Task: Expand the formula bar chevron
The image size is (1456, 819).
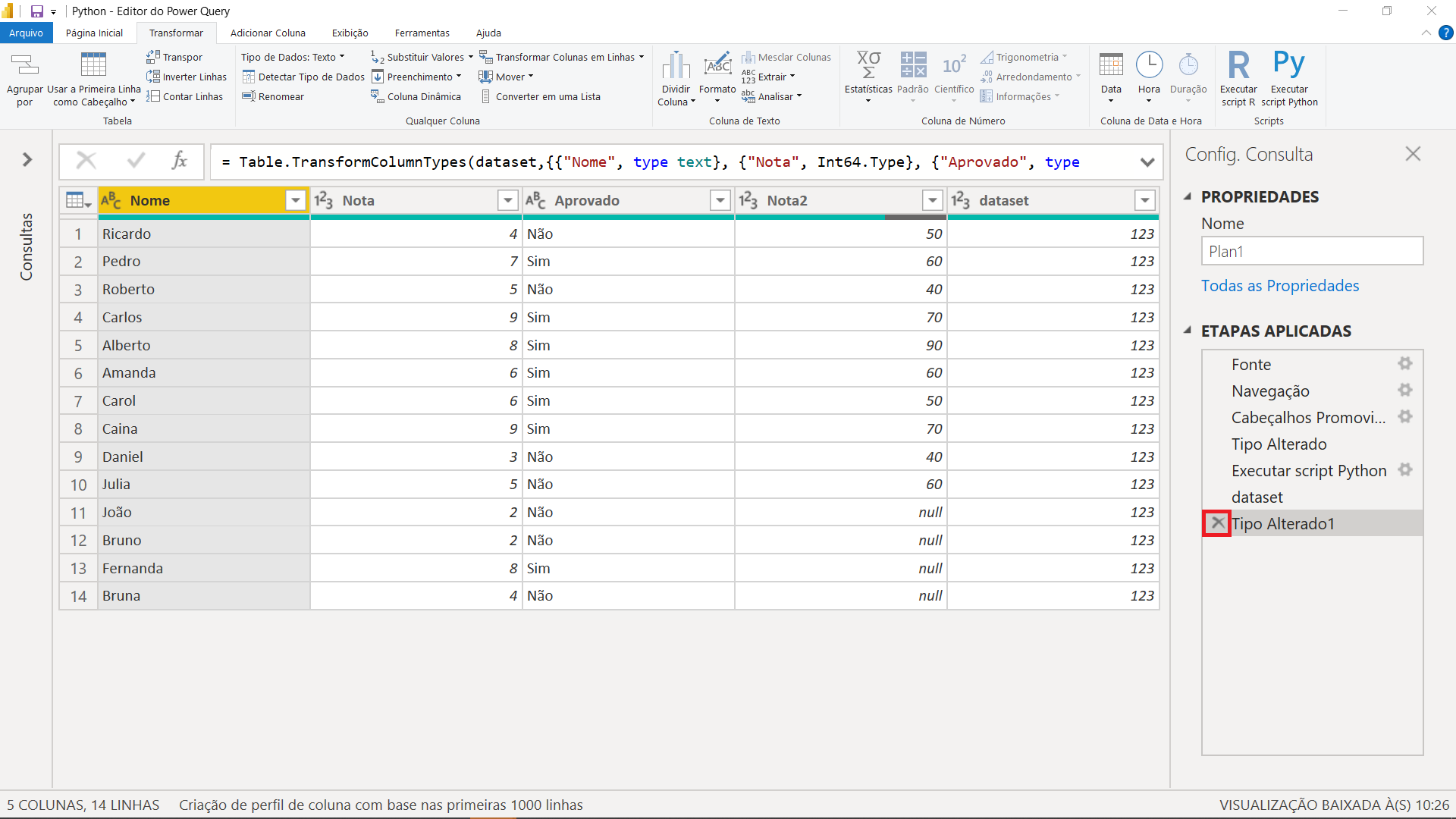Action: [x=1147, y=162]
